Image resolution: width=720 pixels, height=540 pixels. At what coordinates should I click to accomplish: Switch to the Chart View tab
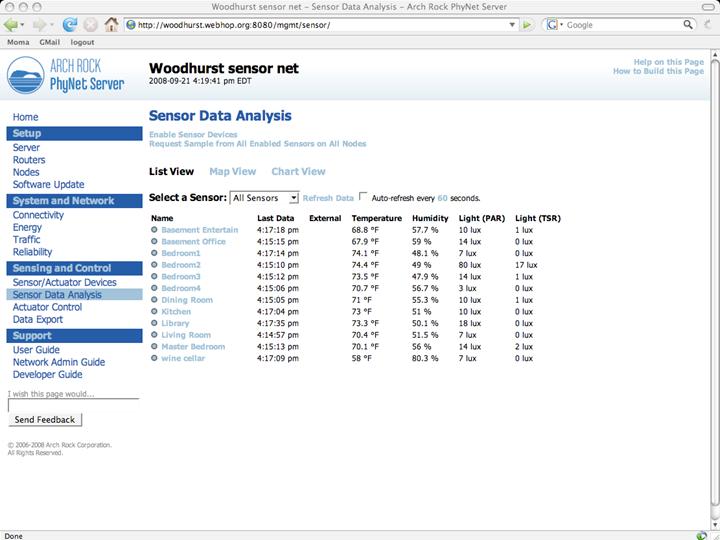click(x=298, y=172)
